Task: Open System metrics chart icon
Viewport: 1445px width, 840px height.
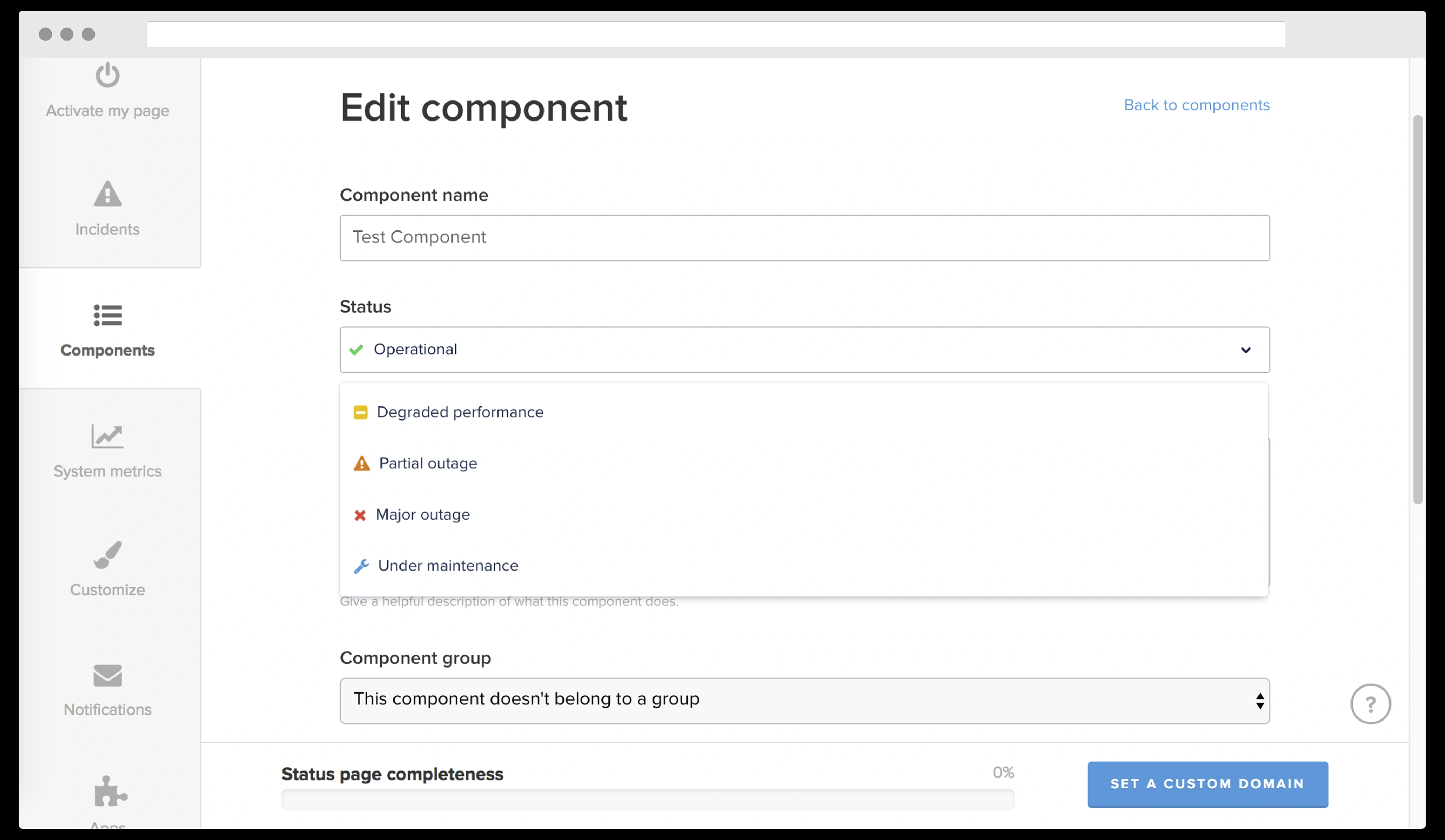Action: tap(107, 436)
